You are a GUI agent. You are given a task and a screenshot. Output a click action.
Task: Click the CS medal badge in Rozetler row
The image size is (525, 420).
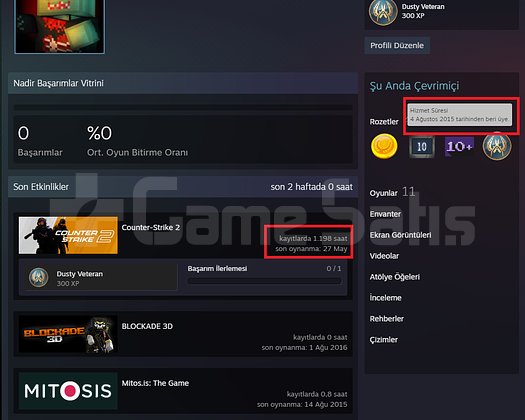click(497, 146)
